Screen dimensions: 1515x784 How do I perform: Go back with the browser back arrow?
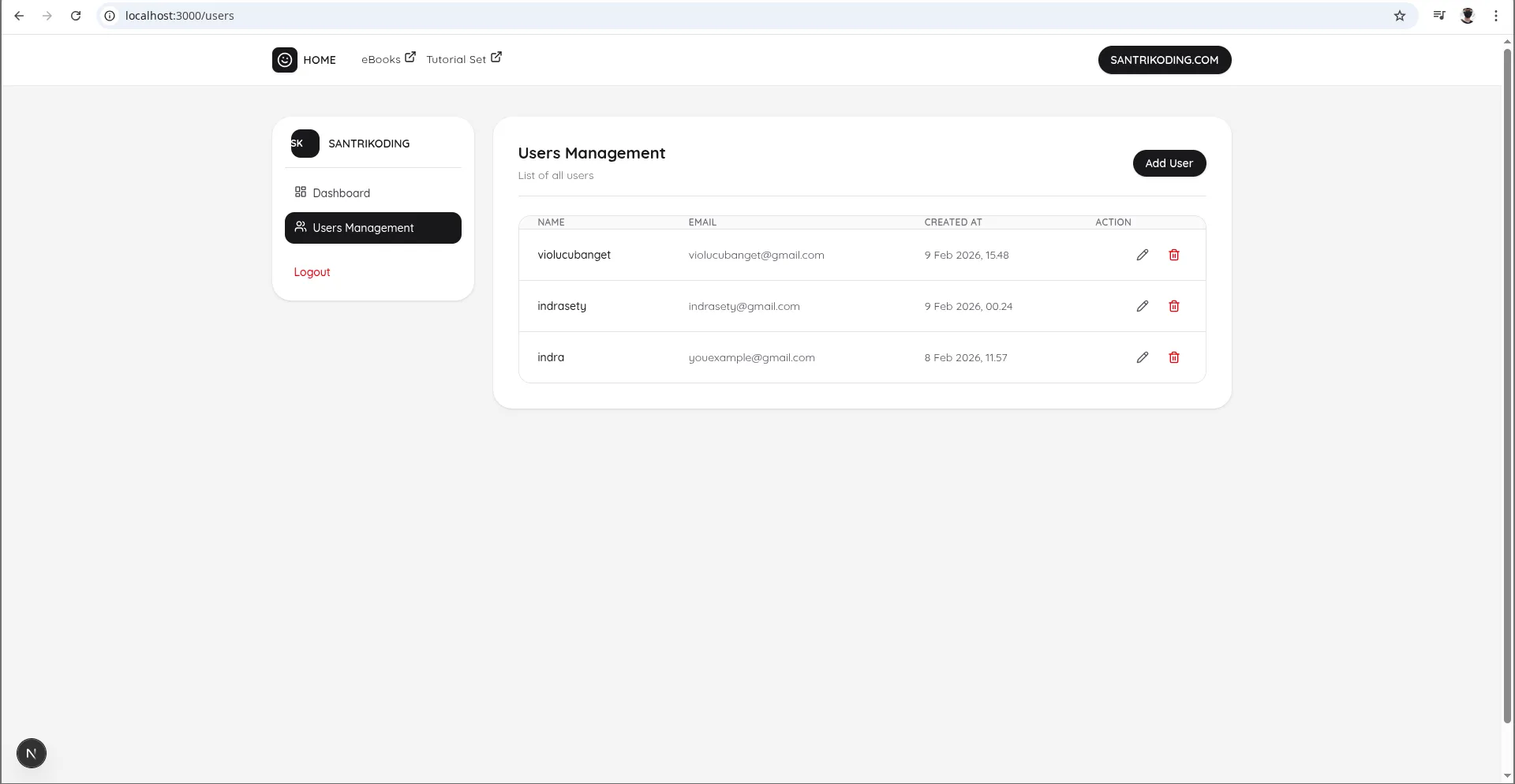tap(19, 16)
